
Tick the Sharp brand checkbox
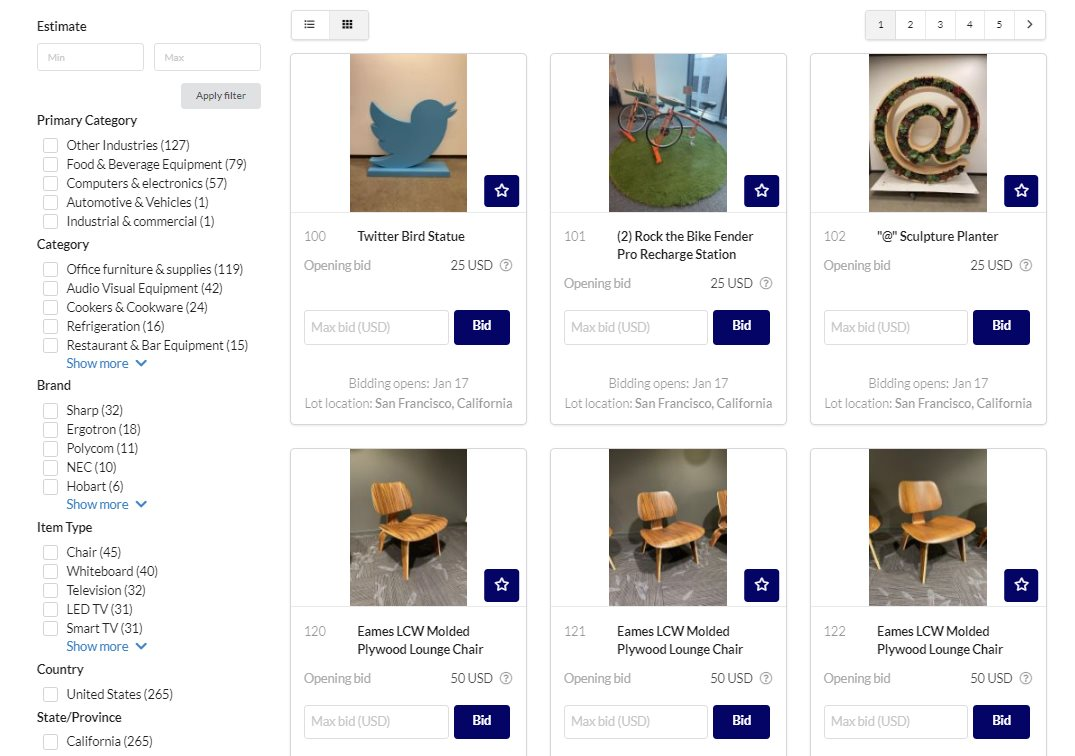click(50, 411)
